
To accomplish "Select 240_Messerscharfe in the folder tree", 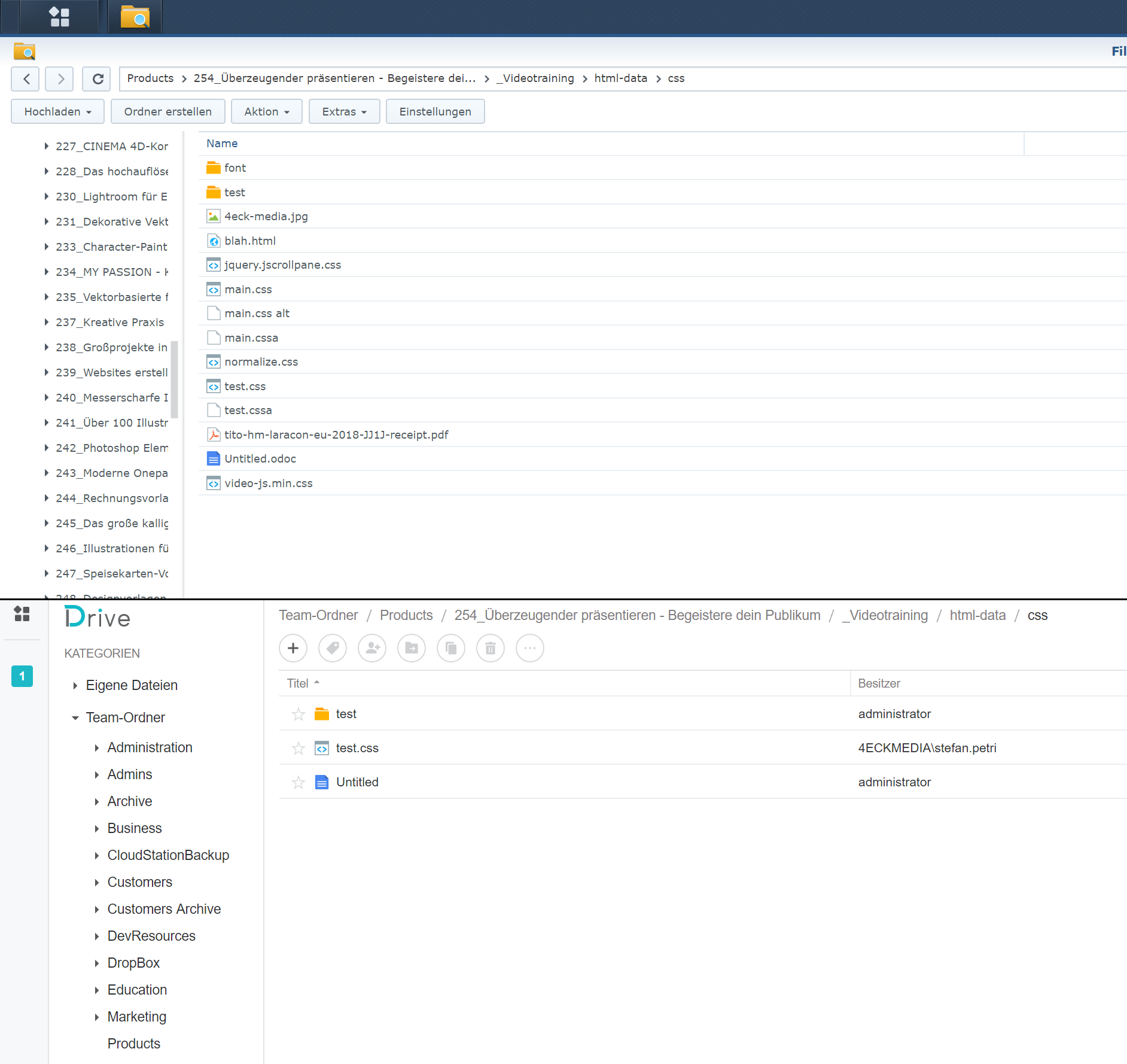I will pyautogui.click(x=112, y=397).
